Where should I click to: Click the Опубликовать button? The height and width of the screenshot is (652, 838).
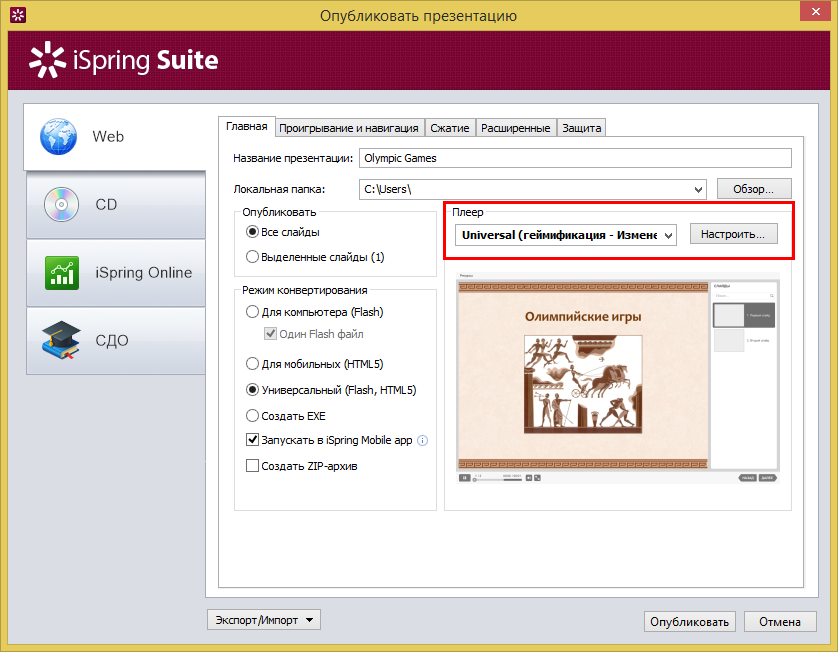689,622
